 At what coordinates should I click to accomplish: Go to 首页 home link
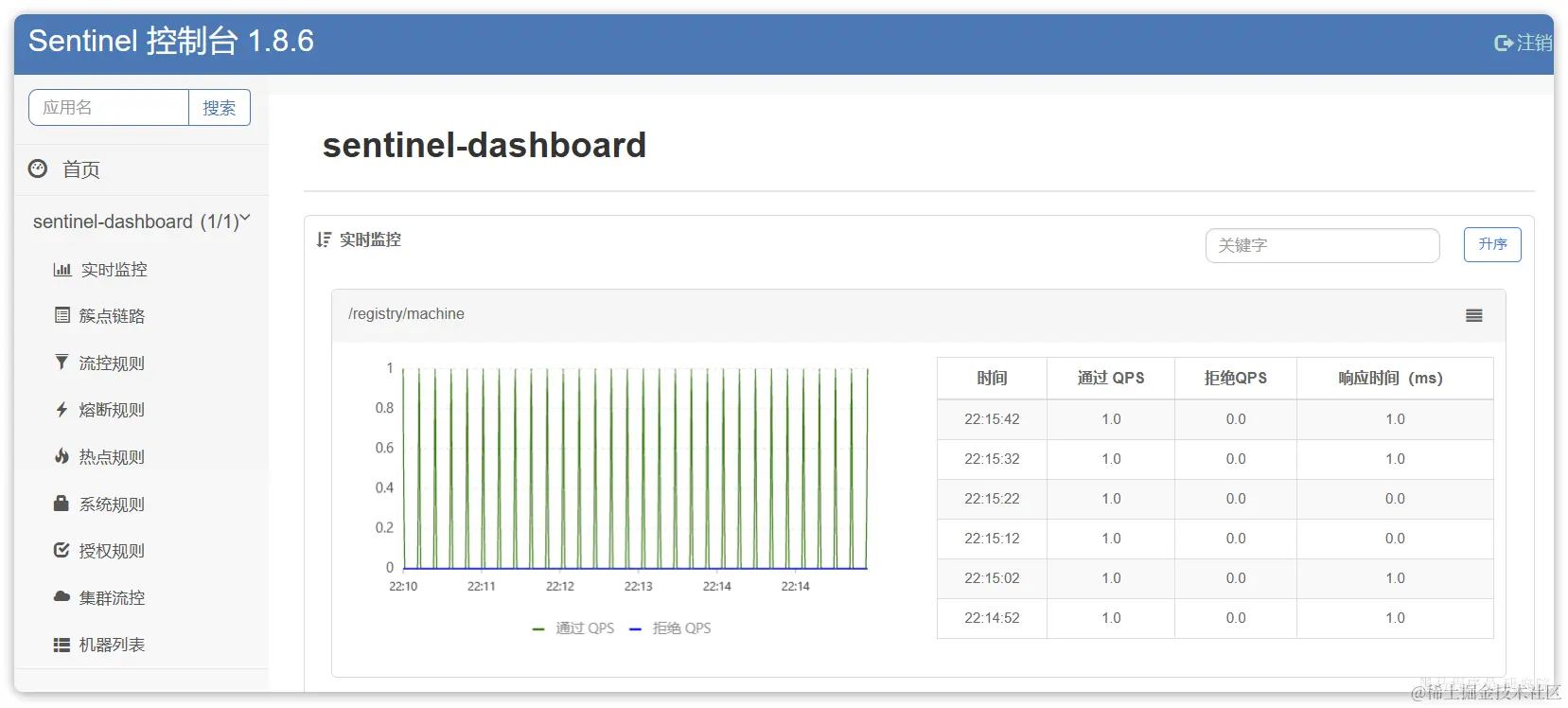(81, 169)
